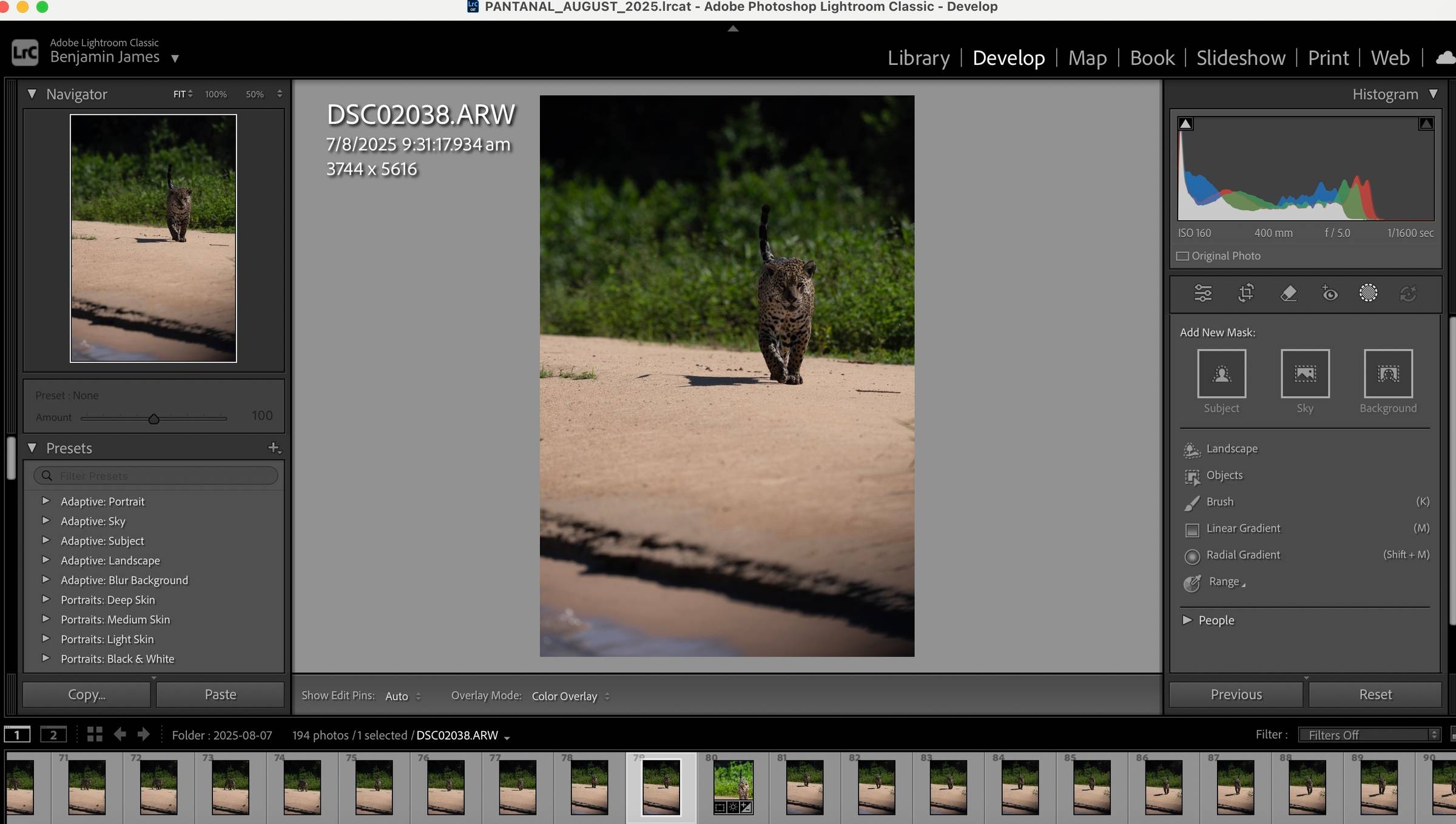1456x824 pixels.
Task: Select the Healing eraser tool icon
Action: coord(1288,294)
